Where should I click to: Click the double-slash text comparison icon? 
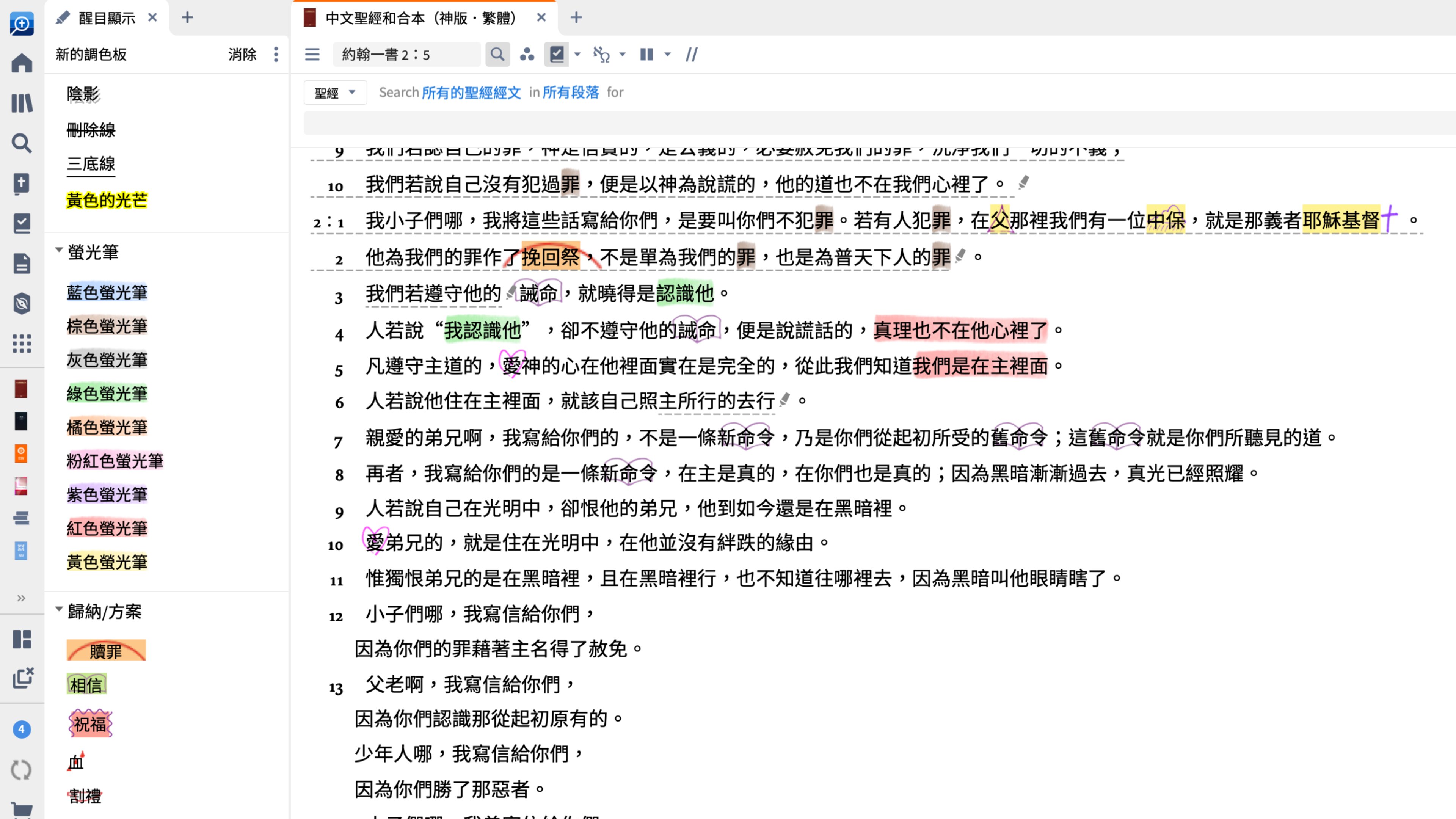692,54
